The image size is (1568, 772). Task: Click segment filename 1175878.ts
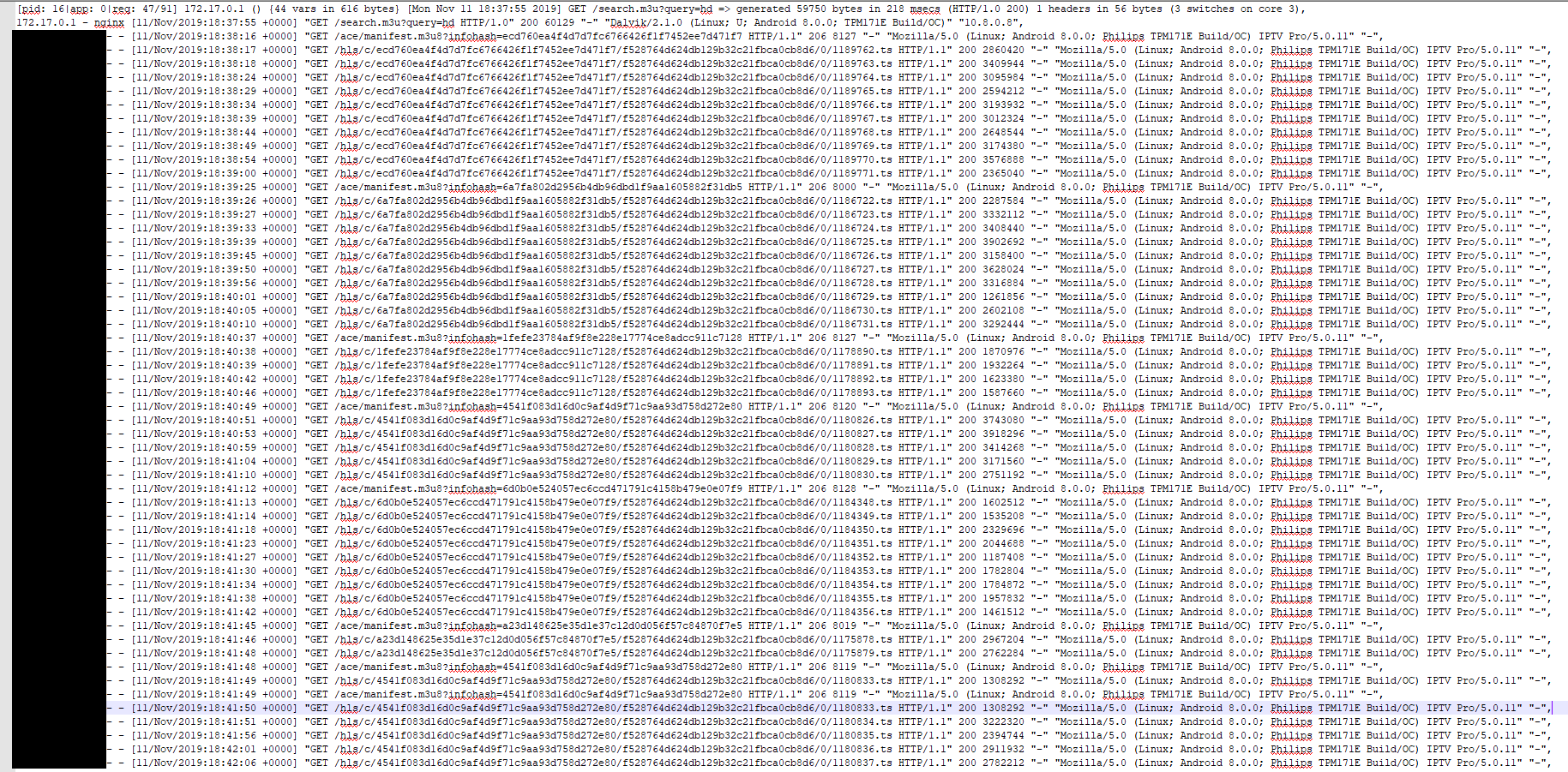pos(862,639)
